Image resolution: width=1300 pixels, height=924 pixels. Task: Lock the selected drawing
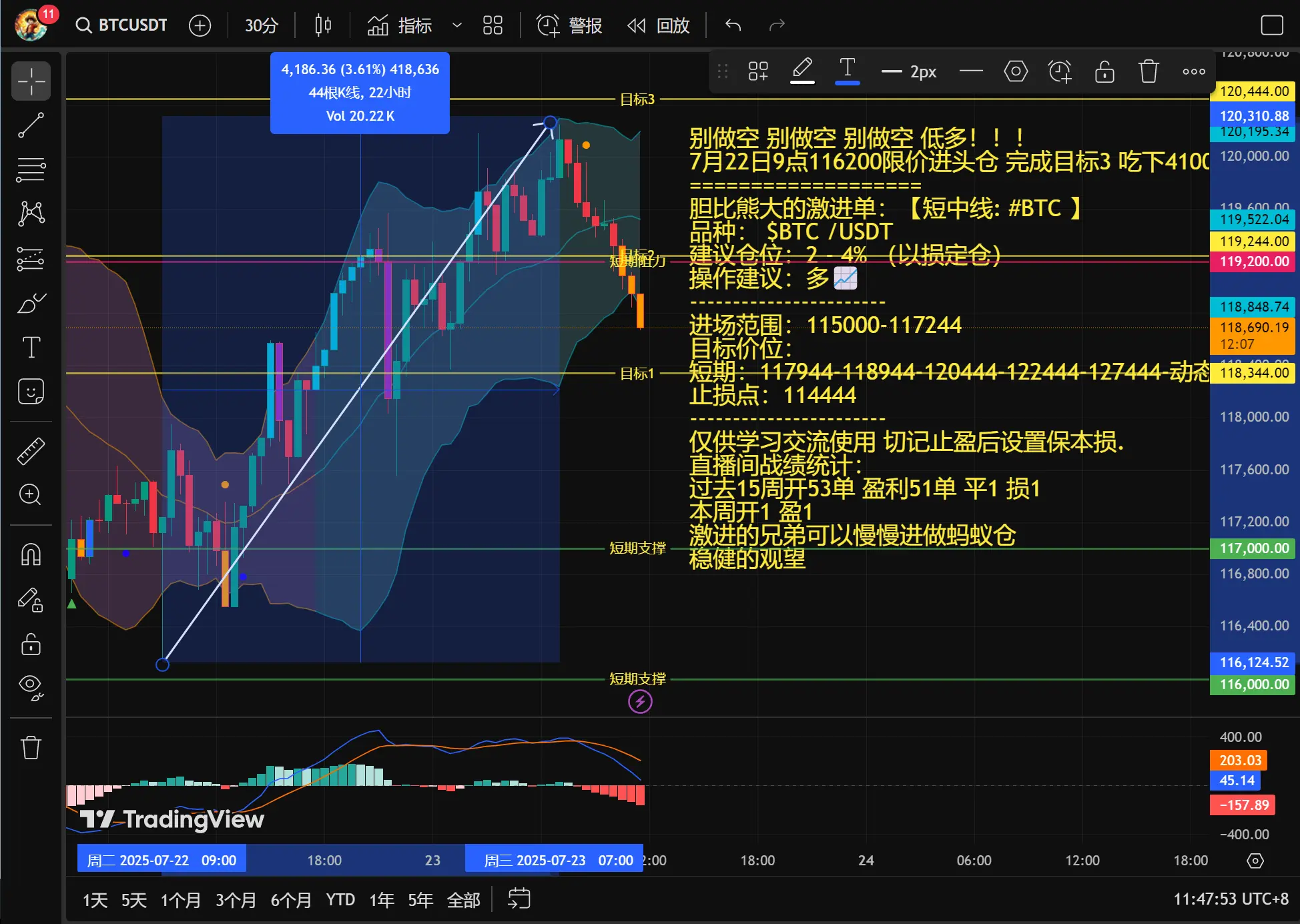(x=1104, y=71)
